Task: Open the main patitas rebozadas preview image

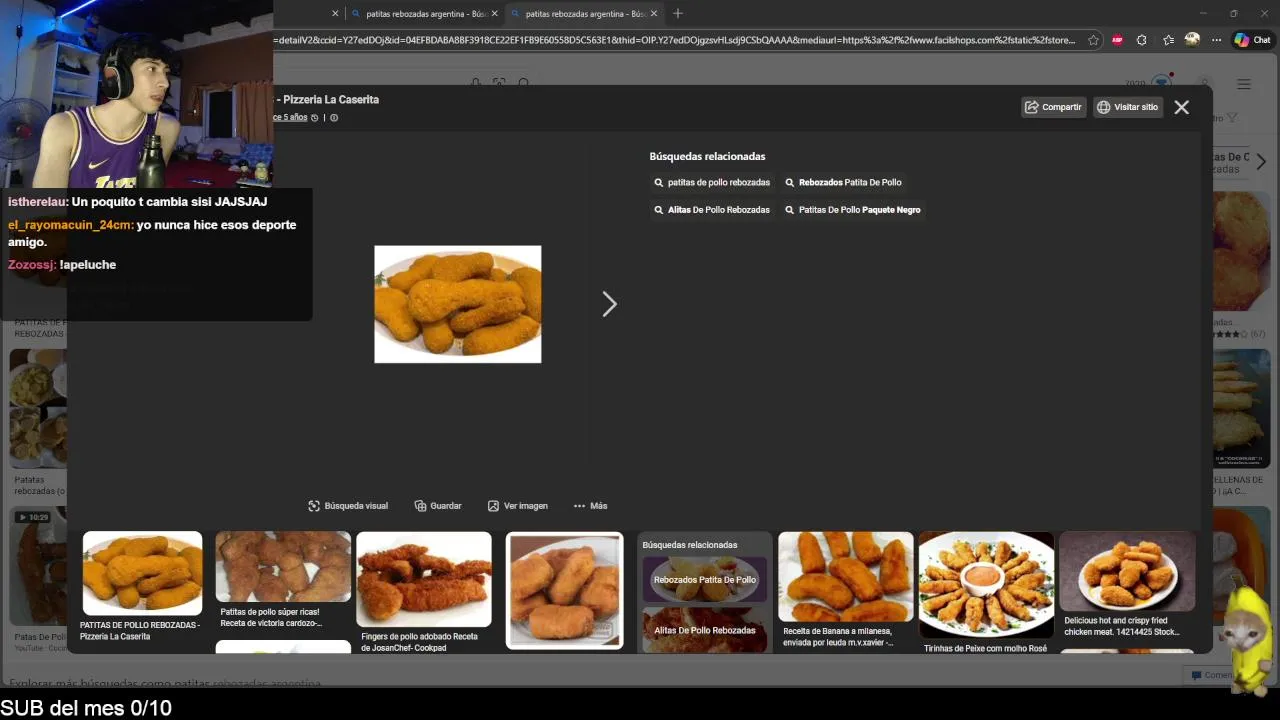Action: (x=457, y=304)
